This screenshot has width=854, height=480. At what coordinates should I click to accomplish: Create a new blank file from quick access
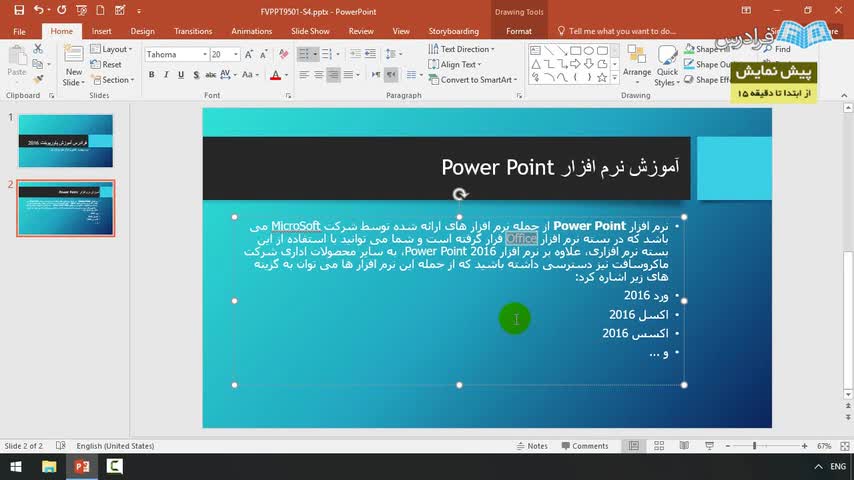pyautogui.click(x=100, y=10)
